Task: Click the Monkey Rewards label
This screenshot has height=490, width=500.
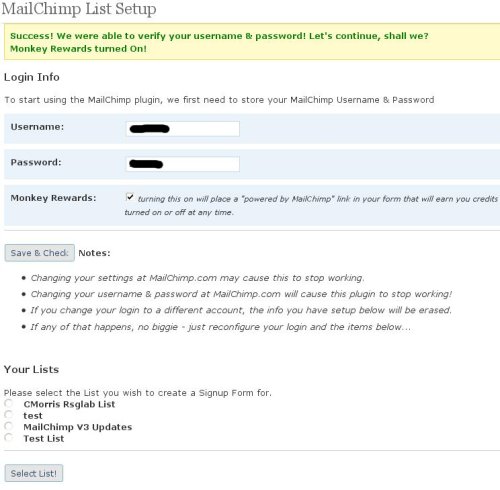Action: [x=53, y=198]
